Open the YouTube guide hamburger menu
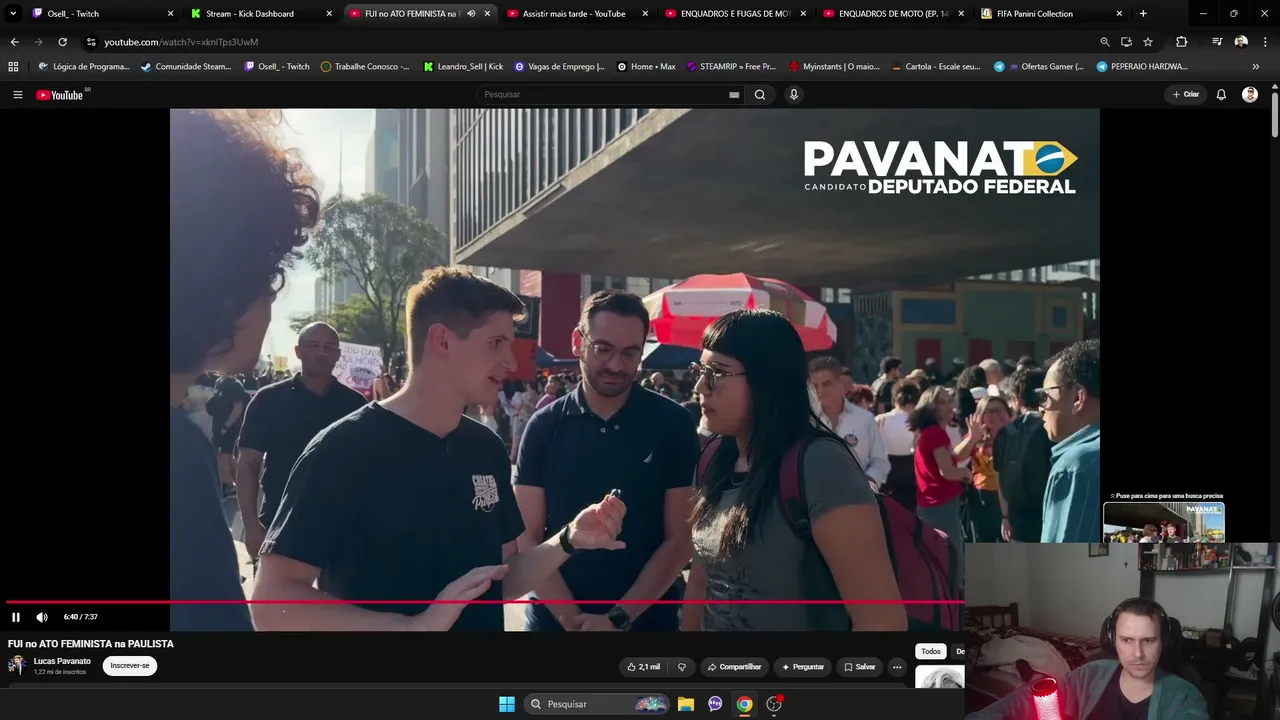Screen dimensions: 1280x720 17,95
